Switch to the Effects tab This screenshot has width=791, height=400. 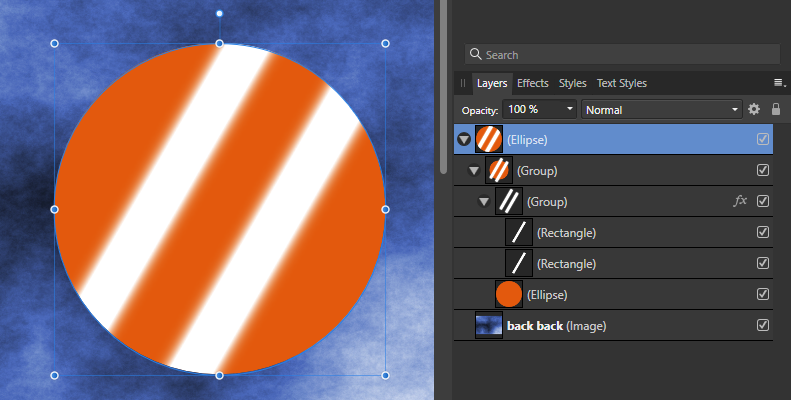click(x=532, y=83)
